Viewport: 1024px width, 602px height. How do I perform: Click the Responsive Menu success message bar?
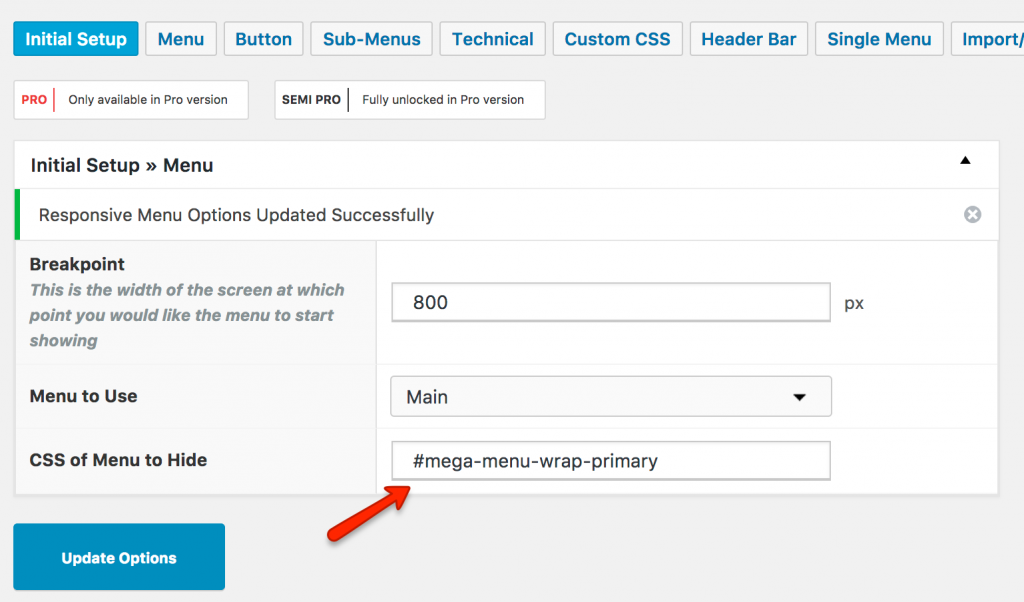point(500,214)
